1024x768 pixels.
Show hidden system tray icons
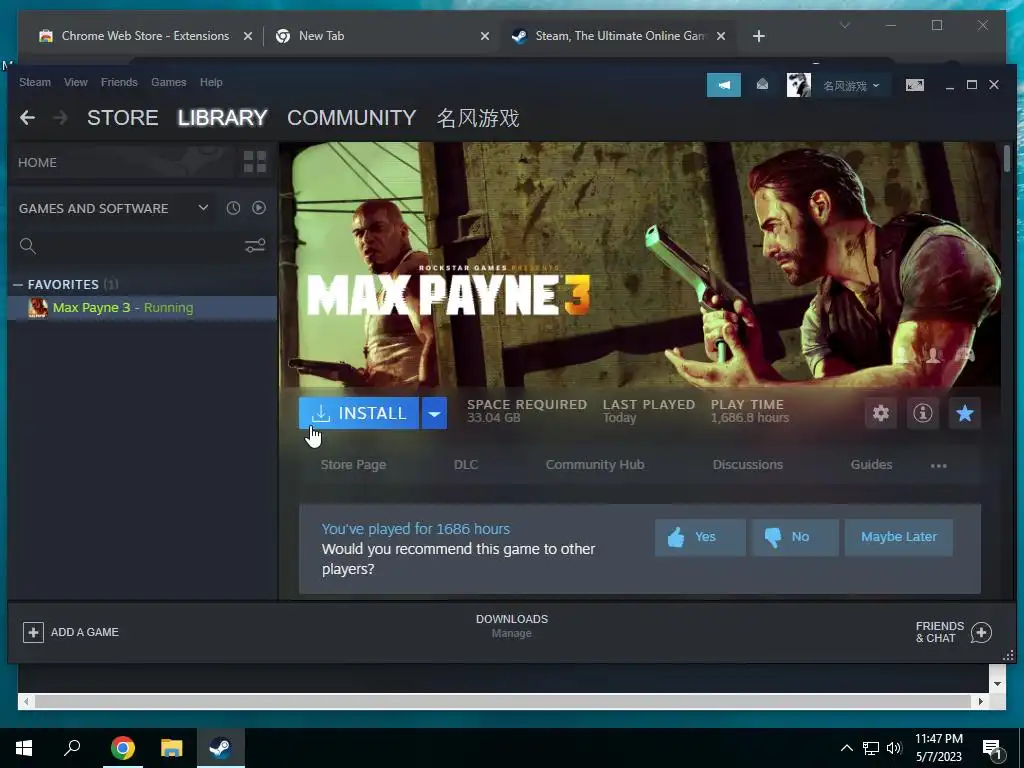coord(846,748)
